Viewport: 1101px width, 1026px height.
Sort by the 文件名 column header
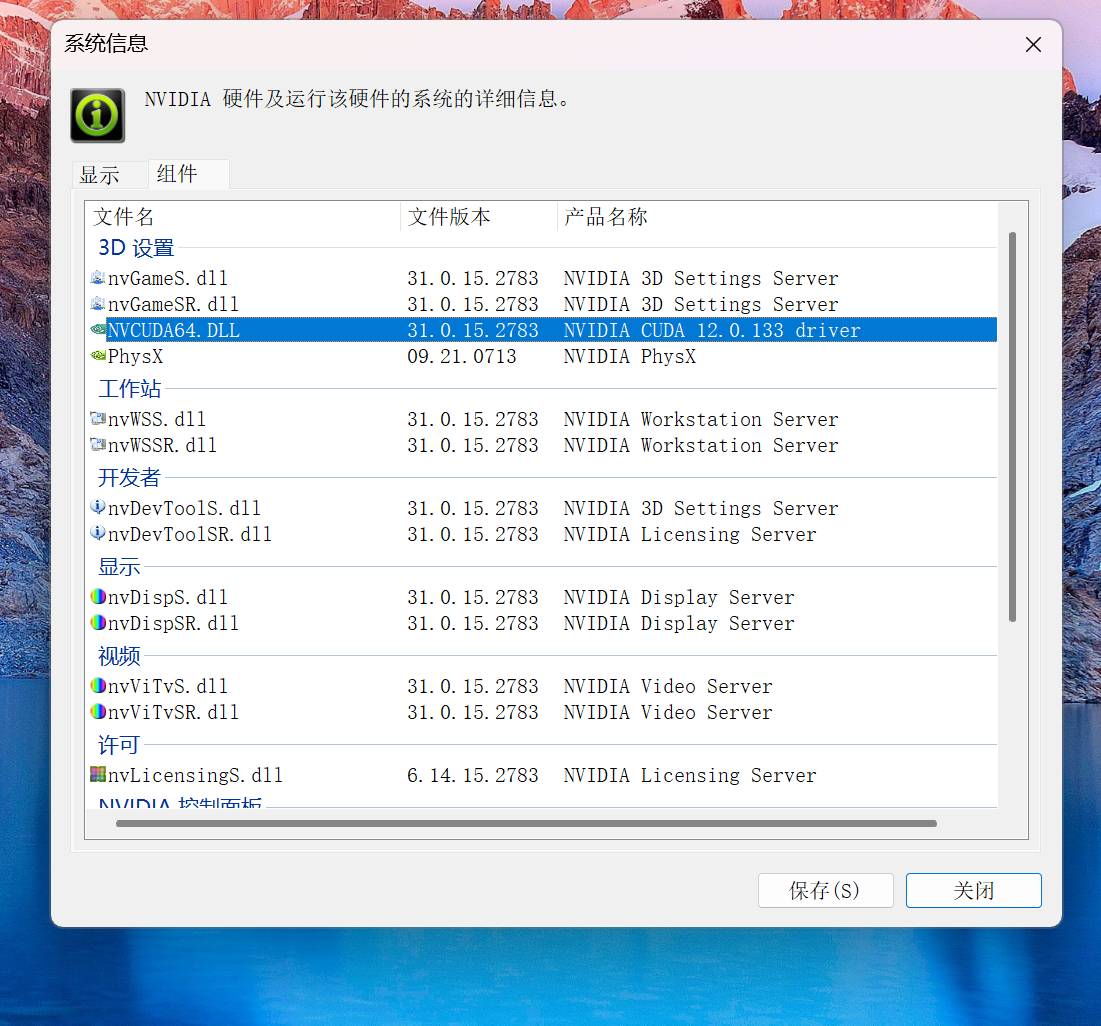pyautogui.click(x=243, y=217)
